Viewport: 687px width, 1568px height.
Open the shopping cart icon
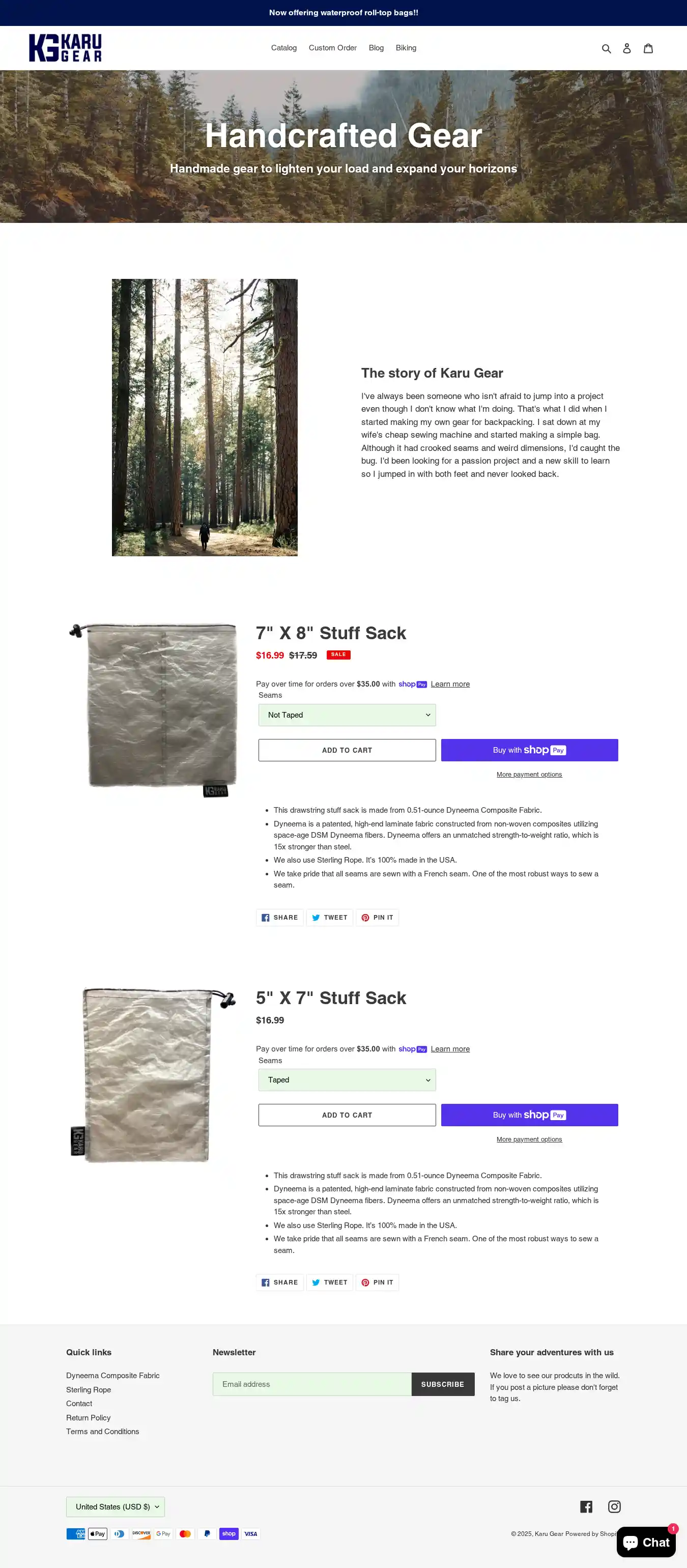click(648, 48)
